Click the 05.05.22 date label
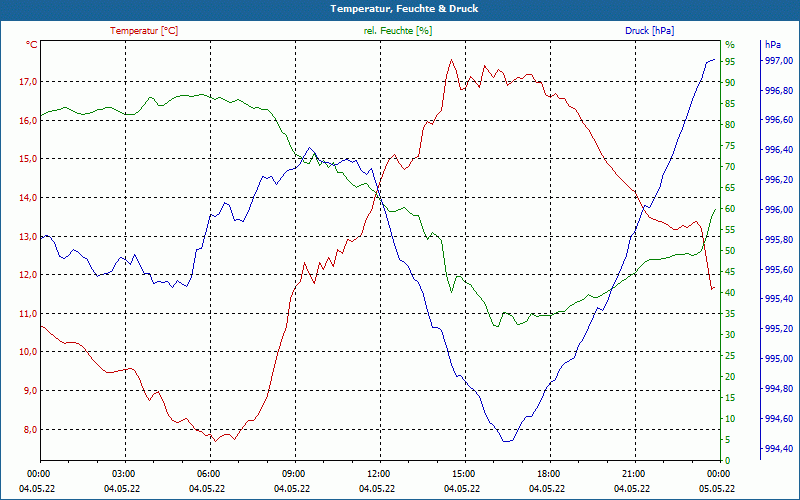 click(x=717, y=489)
